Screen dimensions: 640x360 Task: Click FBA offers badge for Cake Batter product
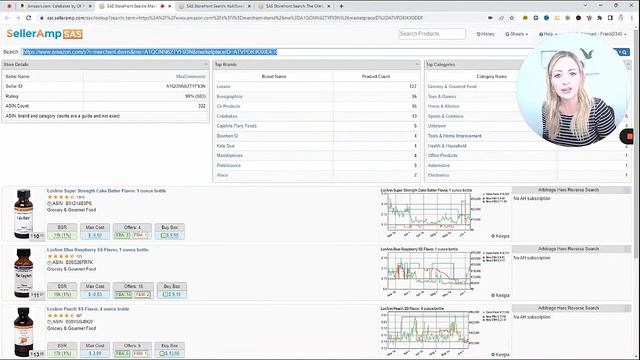tap(122, 236)
